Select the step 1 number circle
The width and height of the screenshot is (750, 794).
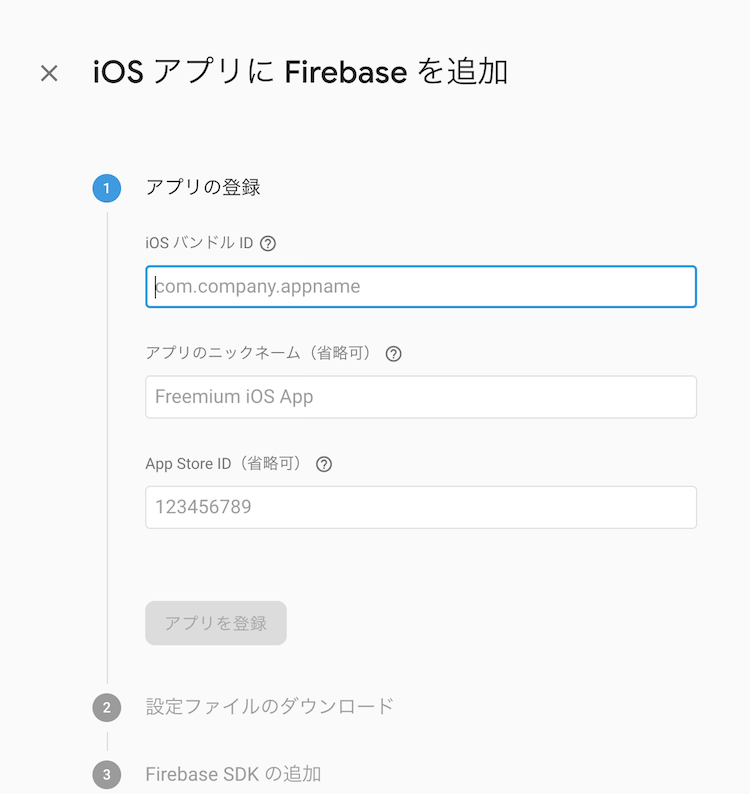[x=107, y=188]
